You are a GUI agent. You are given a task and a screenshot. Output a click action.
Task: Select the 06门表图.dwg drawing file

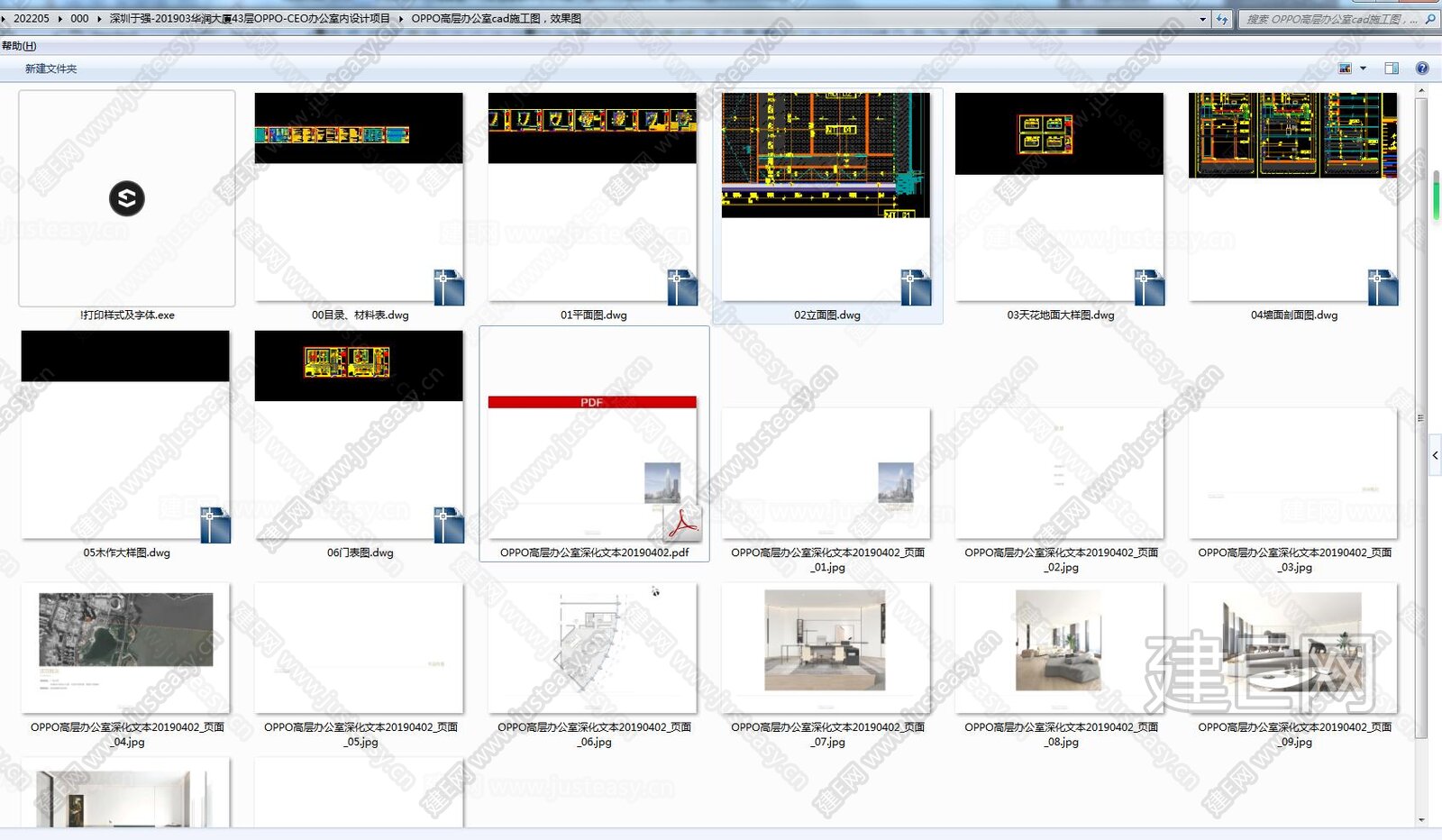[x=360, y=444]
